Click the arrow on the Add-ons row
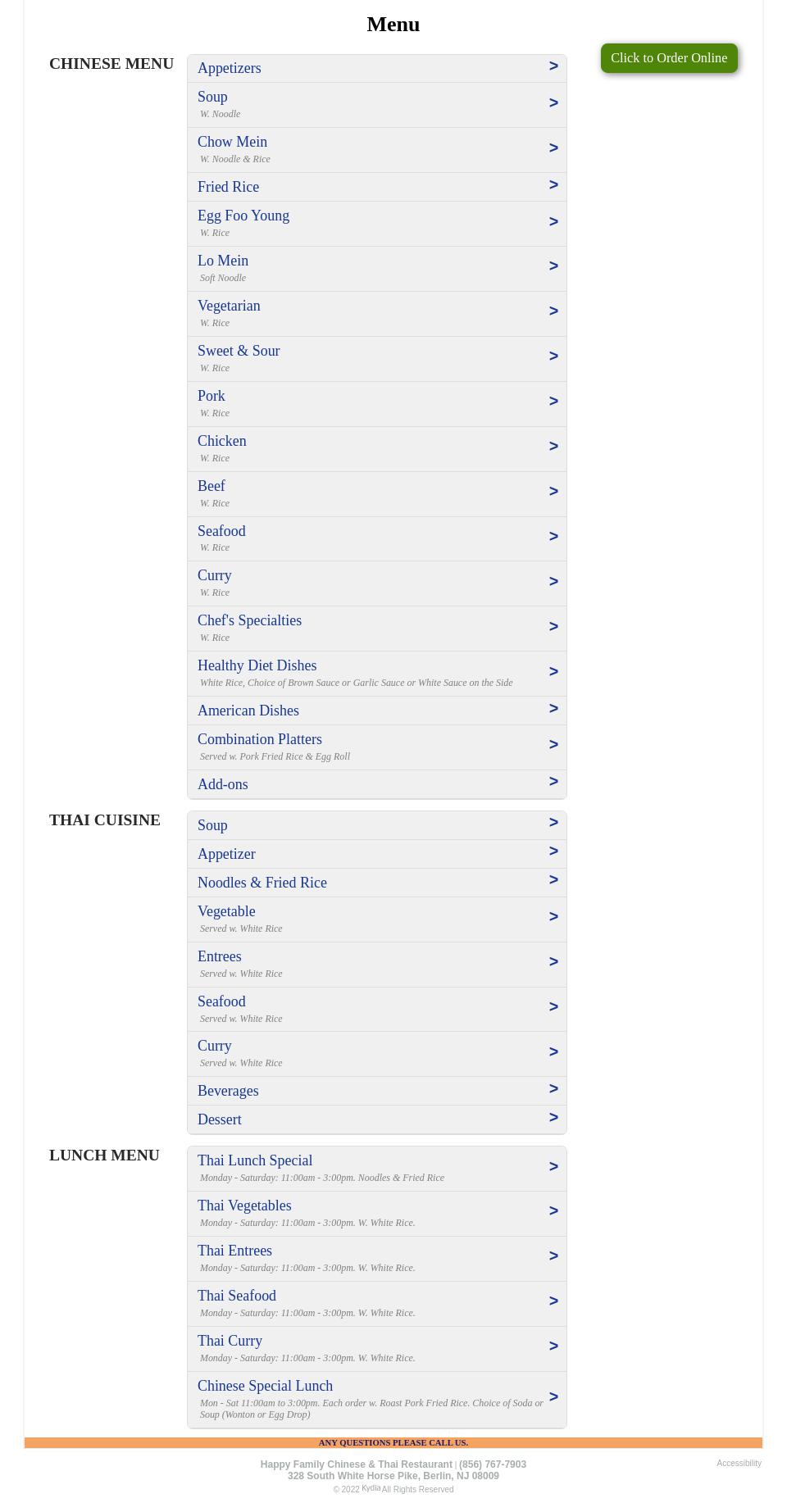 [553, 783]
